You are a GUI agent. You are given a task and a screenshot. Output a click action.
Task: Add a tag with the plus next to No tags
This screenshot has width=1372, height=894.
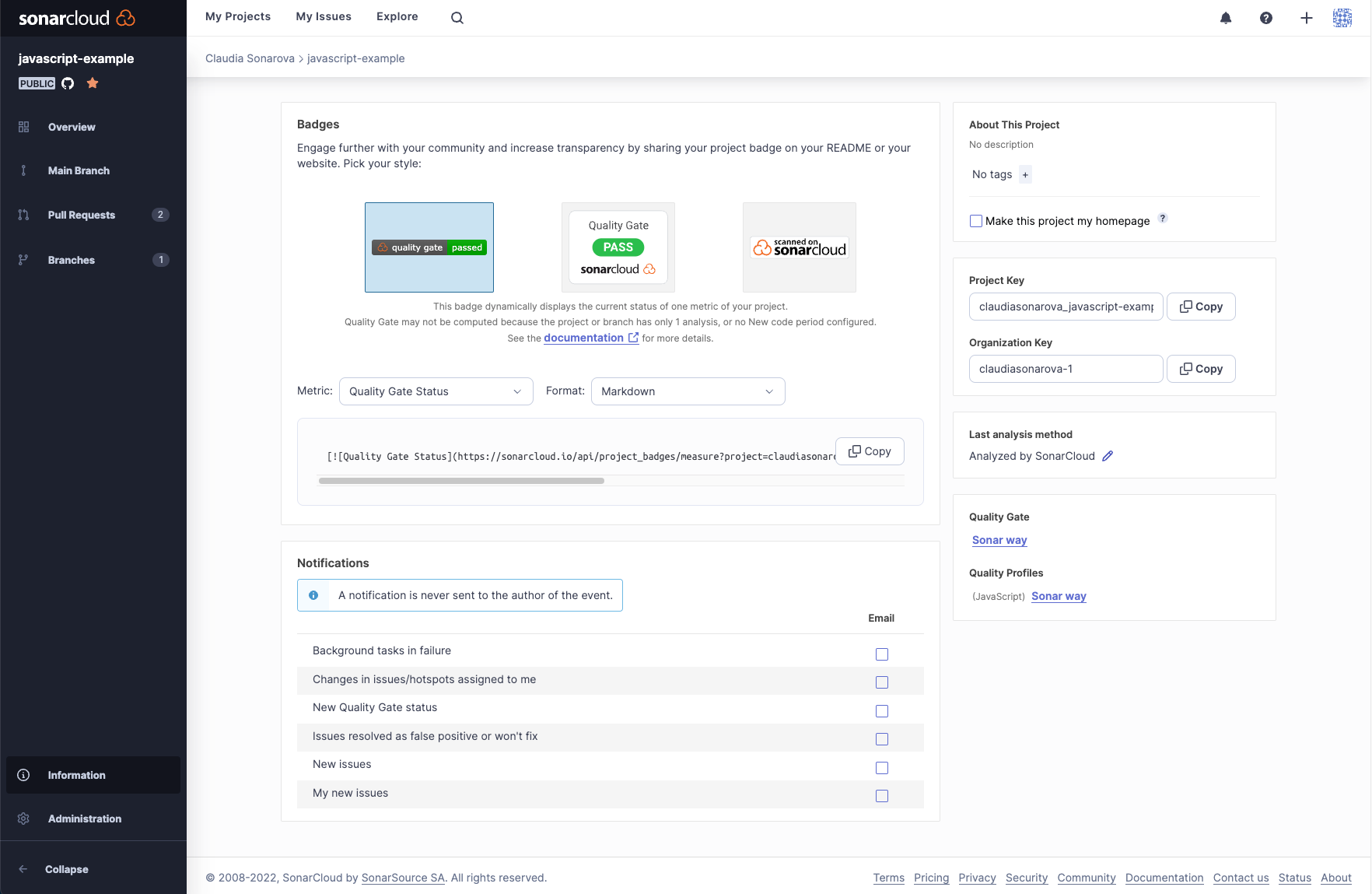point(1025,175)
